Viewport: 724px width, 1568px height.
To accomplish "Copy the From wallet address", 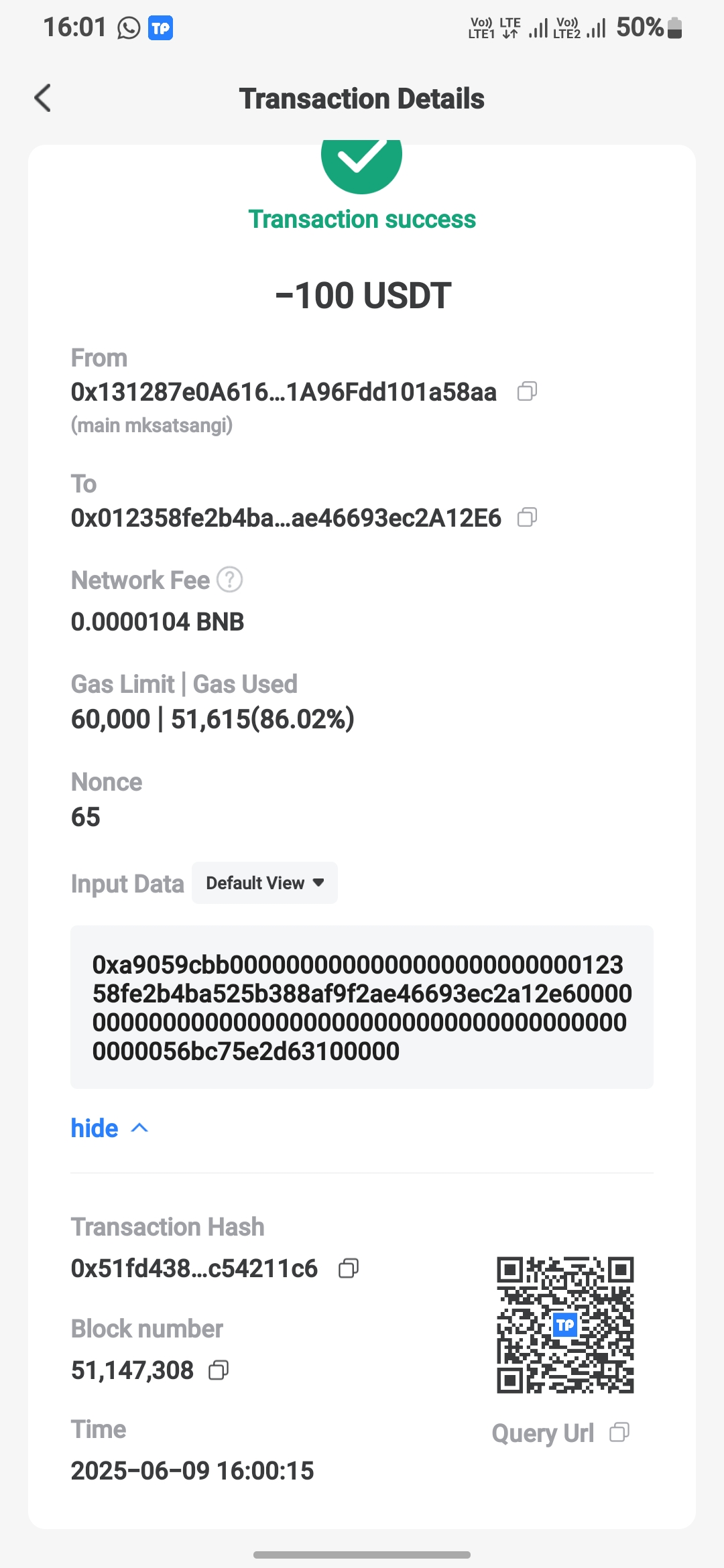I will (527, 391).
